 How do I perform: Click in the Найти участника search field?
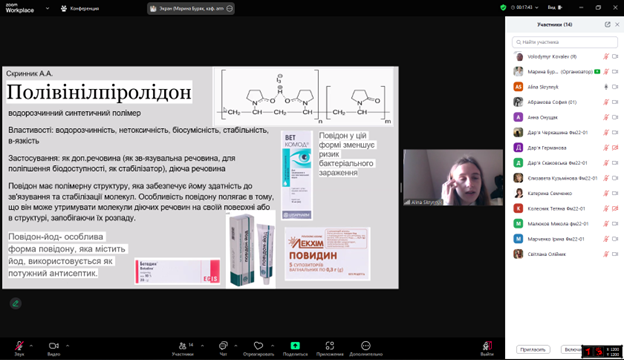pos(565,42)
